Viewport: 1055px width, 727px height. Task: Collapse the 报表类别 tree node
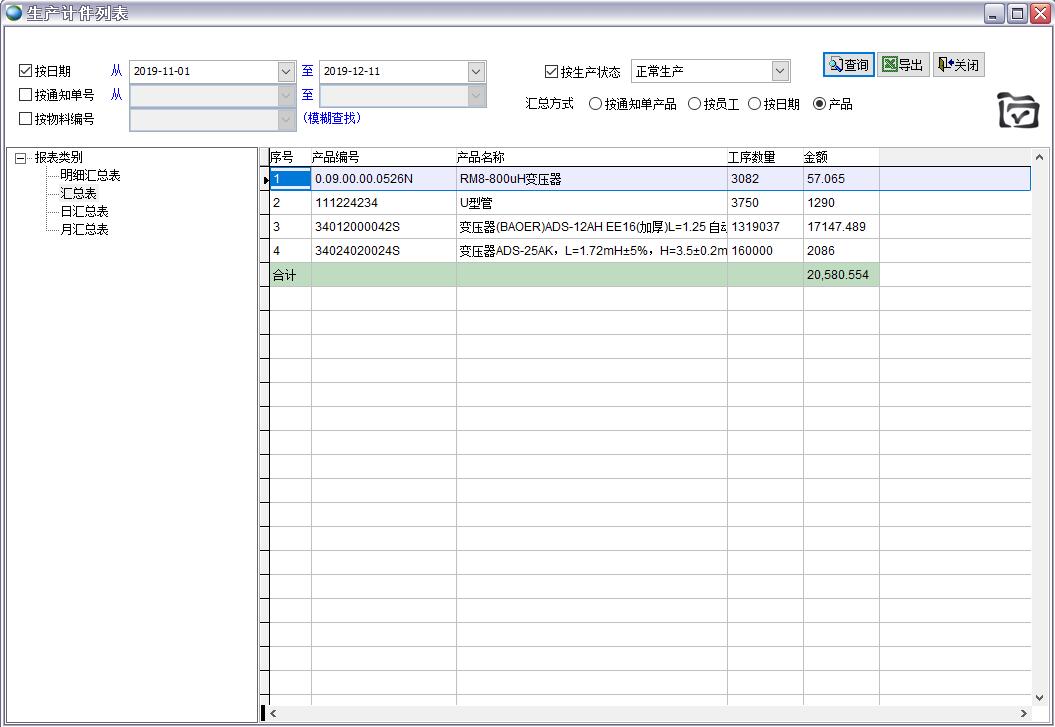[21, 158]
